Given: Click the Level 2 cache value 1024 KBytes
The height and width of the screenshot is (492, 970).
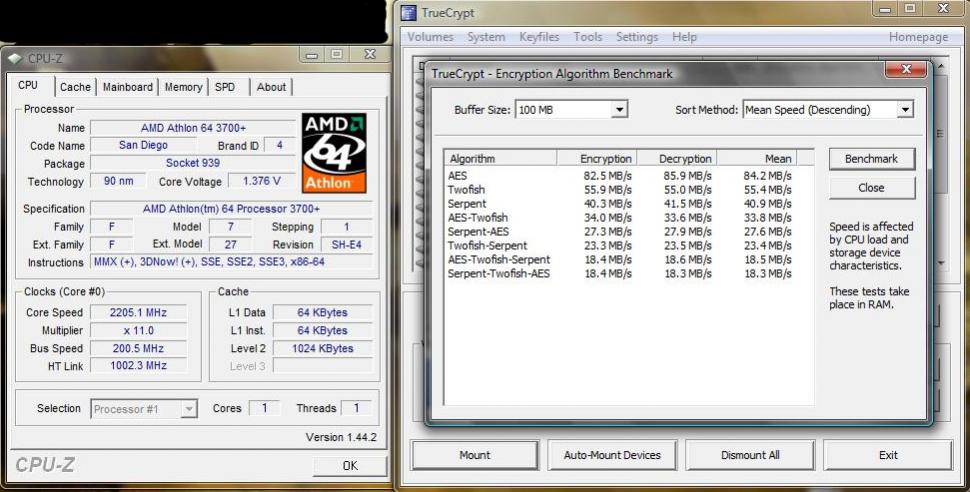Looking at the screenshot, I should [x=322, y=348].
